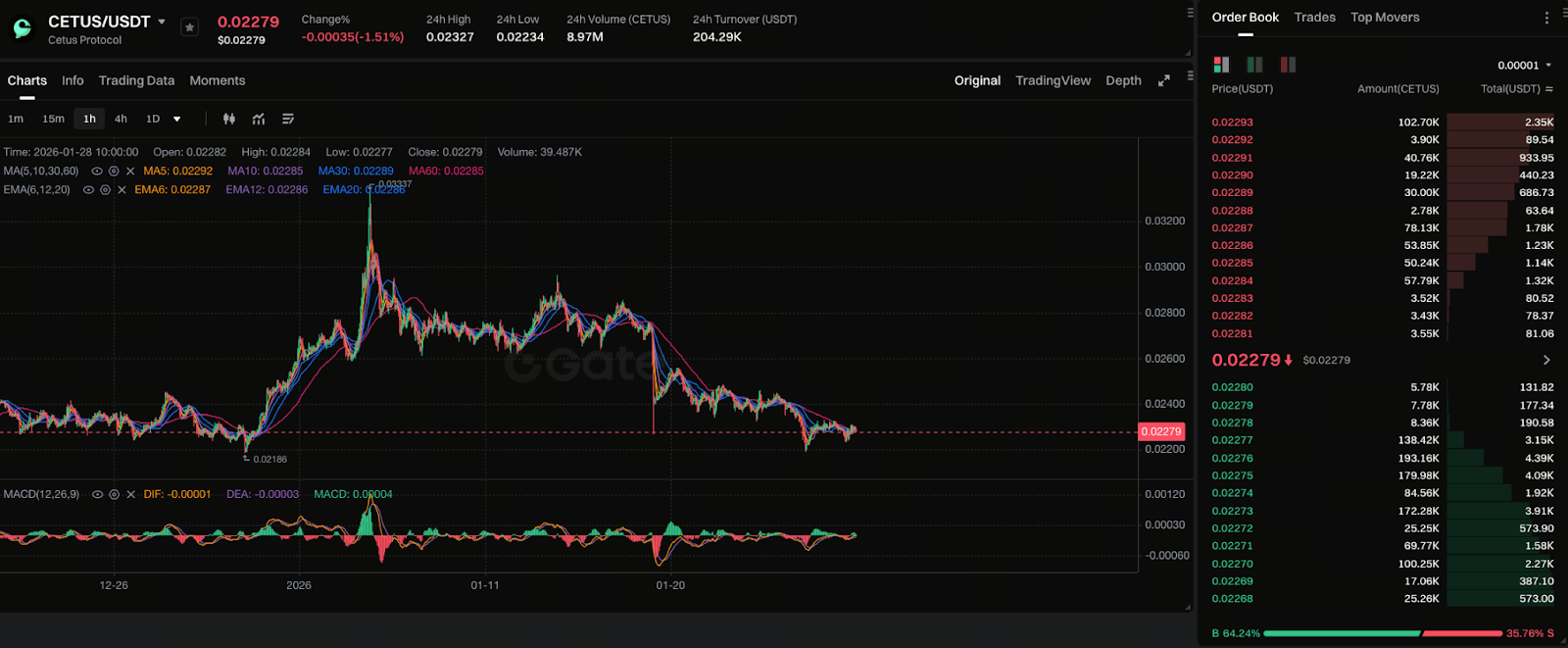
Task: Open the chart indicators icon
Action: 259,119
